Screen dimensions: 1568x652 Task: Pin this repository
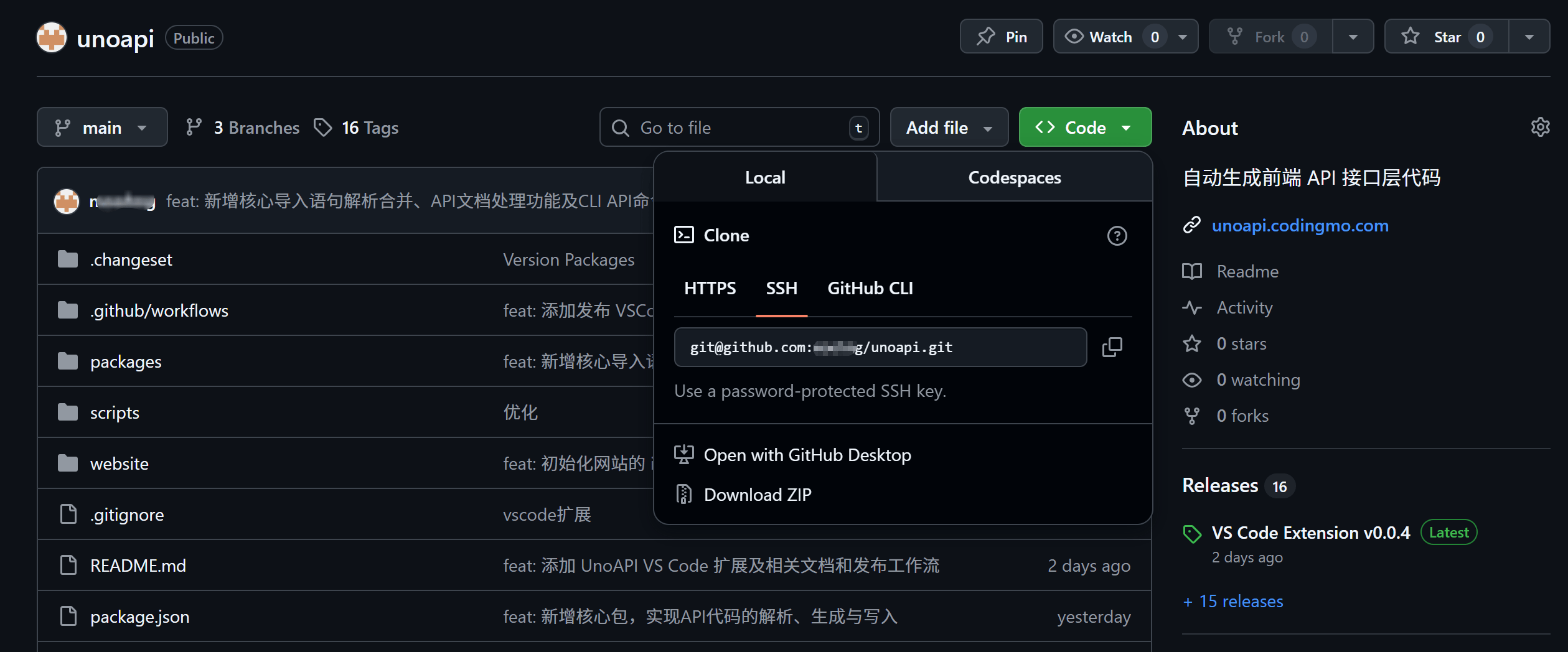[1001, 36]
